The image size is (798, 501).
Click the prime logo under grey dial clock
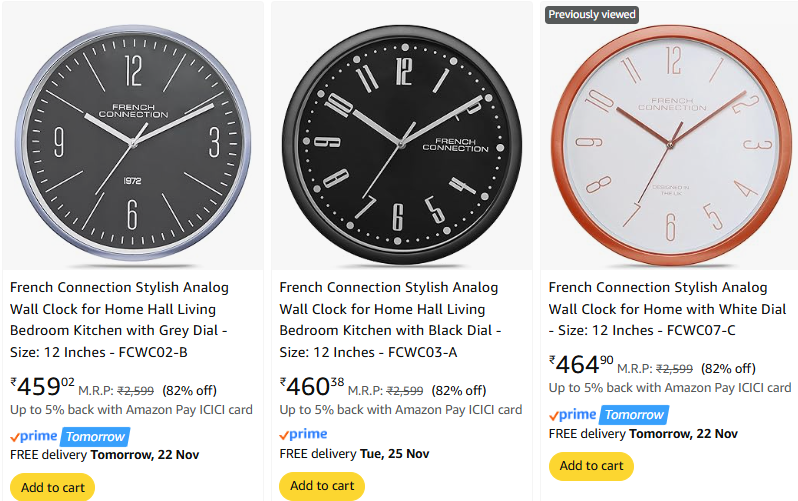pyautogui.click(x=35, y=436)
